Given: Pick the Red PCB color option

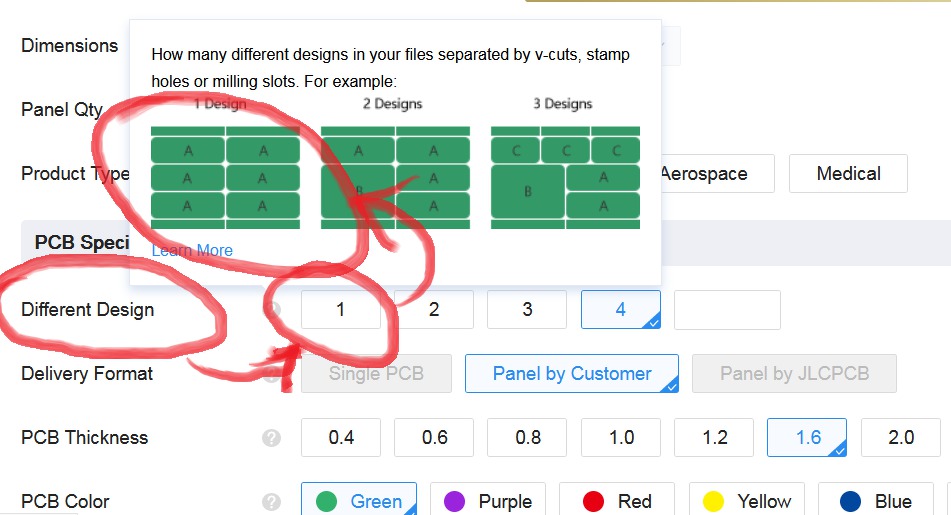Looking at the screenshot, I should 617,502.
